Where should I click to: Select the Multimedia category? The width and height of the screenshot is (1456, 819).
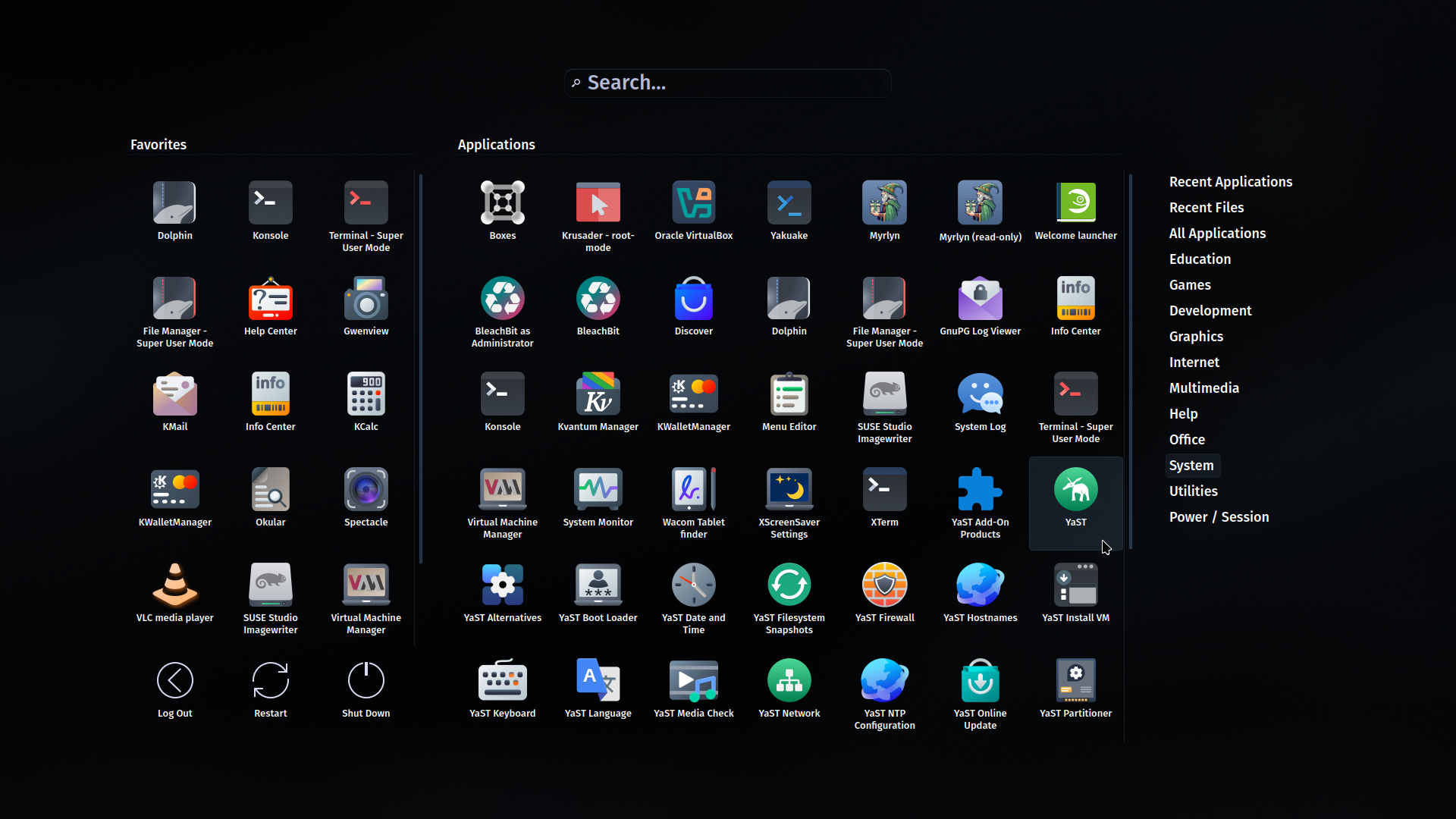[1203, 388]
